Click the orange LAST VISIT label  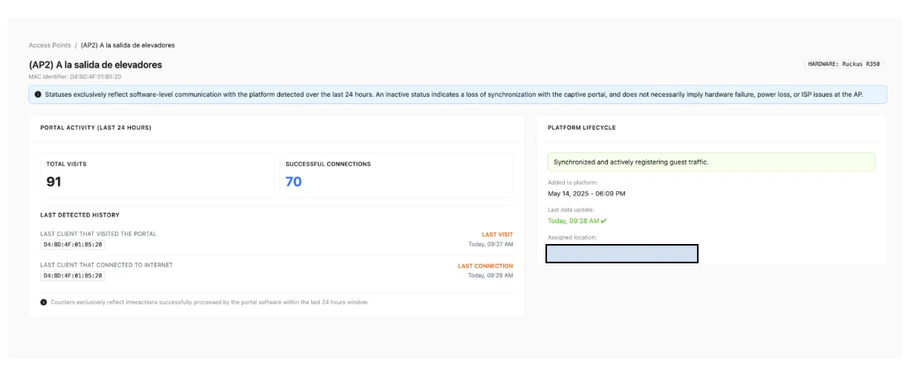click(x=498, y=235)
